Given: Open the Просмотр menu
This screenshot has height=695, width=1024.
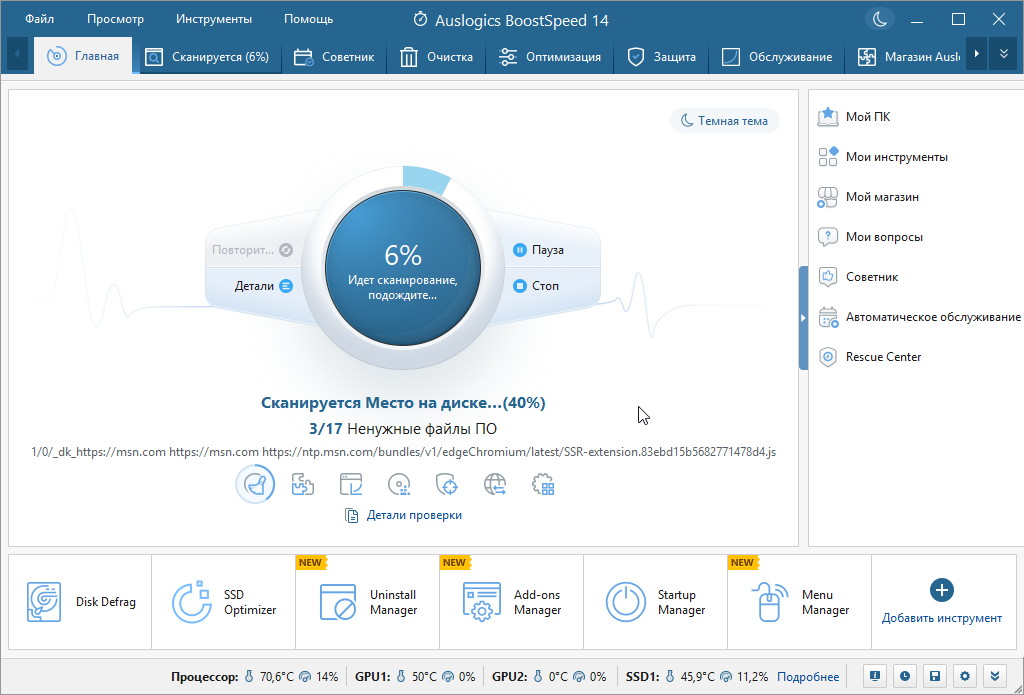Looking at the screenshot, I should tap(115, 19).
